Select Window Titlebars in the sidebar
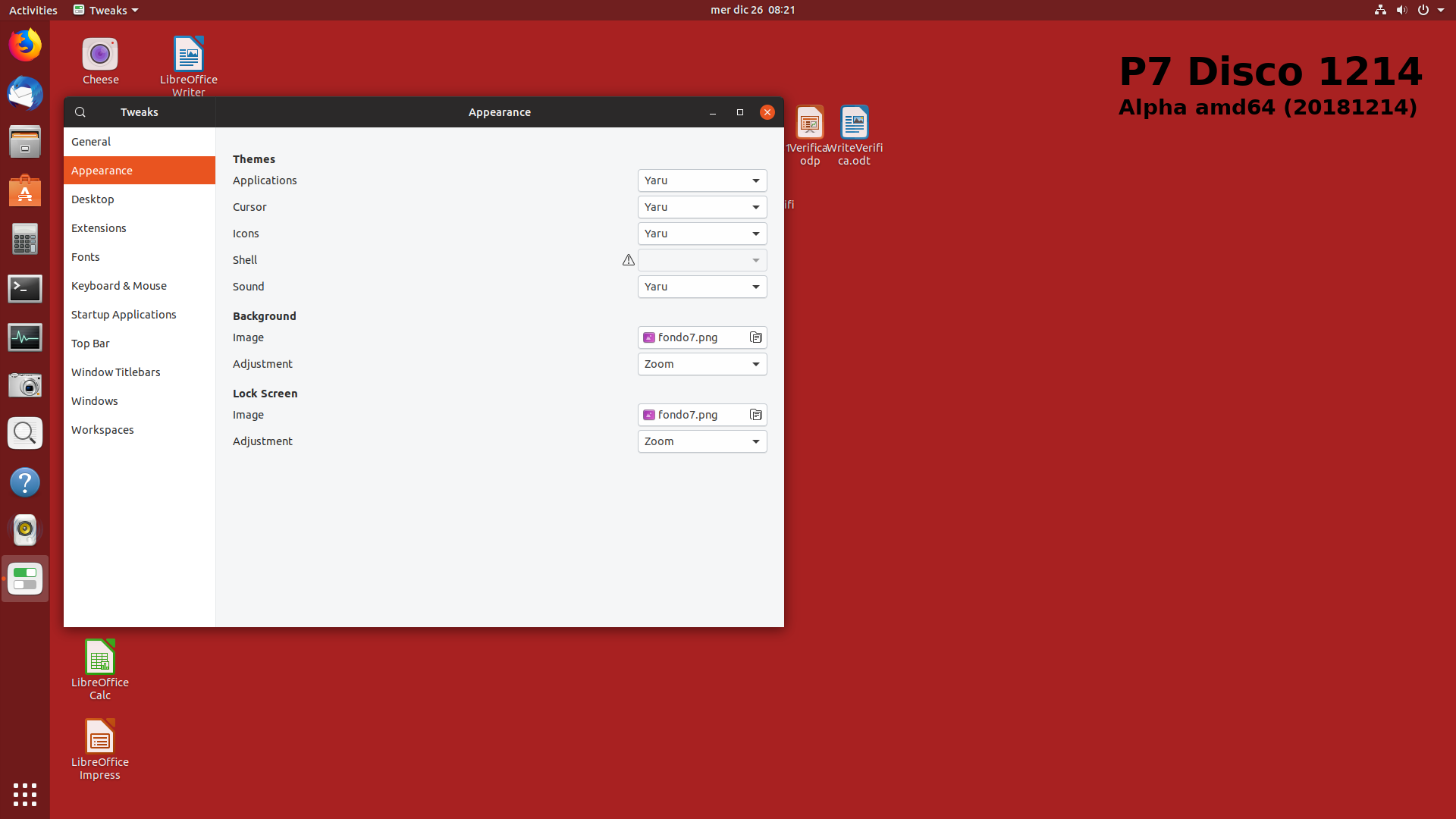This screenshot has width=1456, height=819. point(116,372)
